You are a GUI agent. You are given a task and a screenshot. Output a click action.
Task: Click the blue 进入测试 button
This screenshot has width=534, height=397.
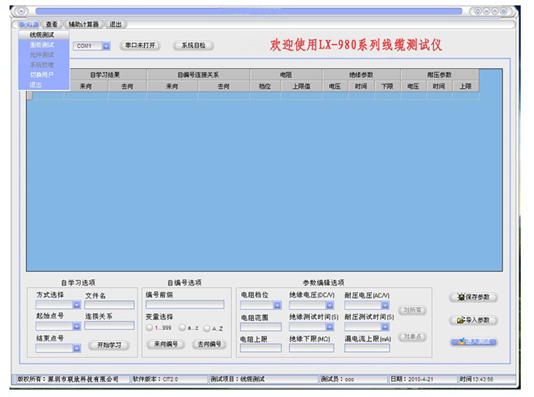tap(473, 342)
